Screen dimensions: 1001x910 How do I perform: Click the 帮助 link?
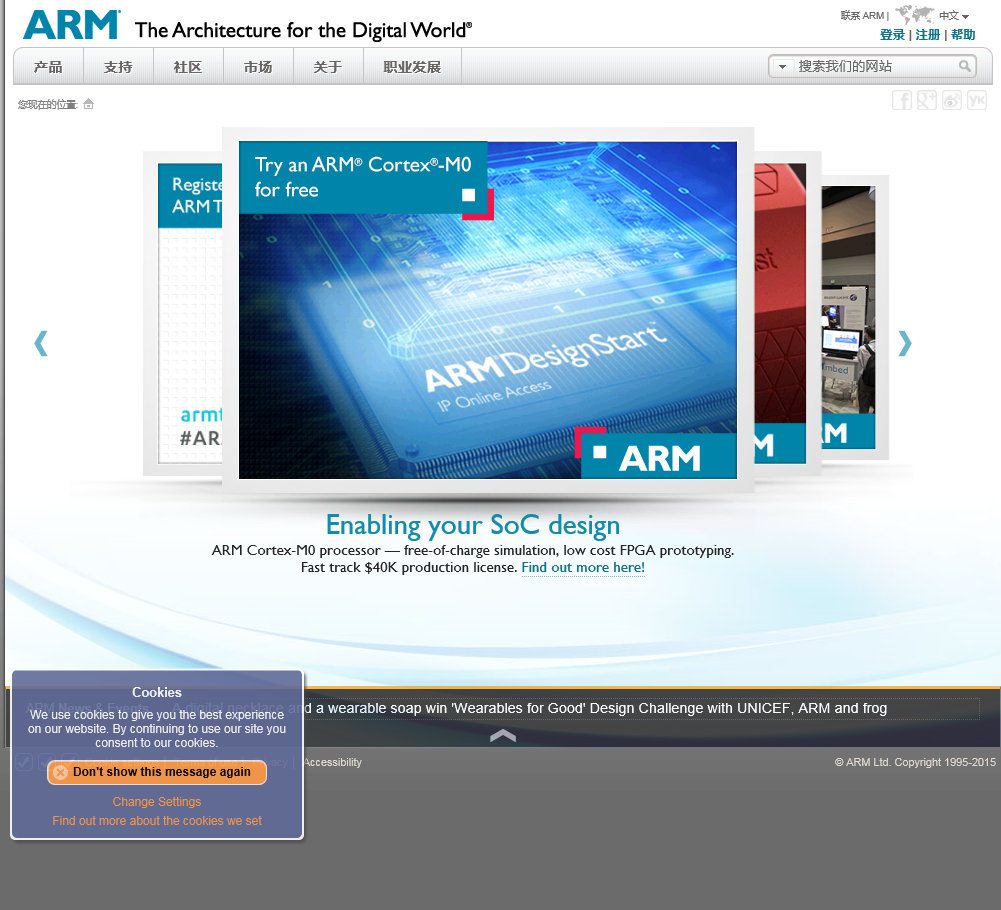(963, 34)
